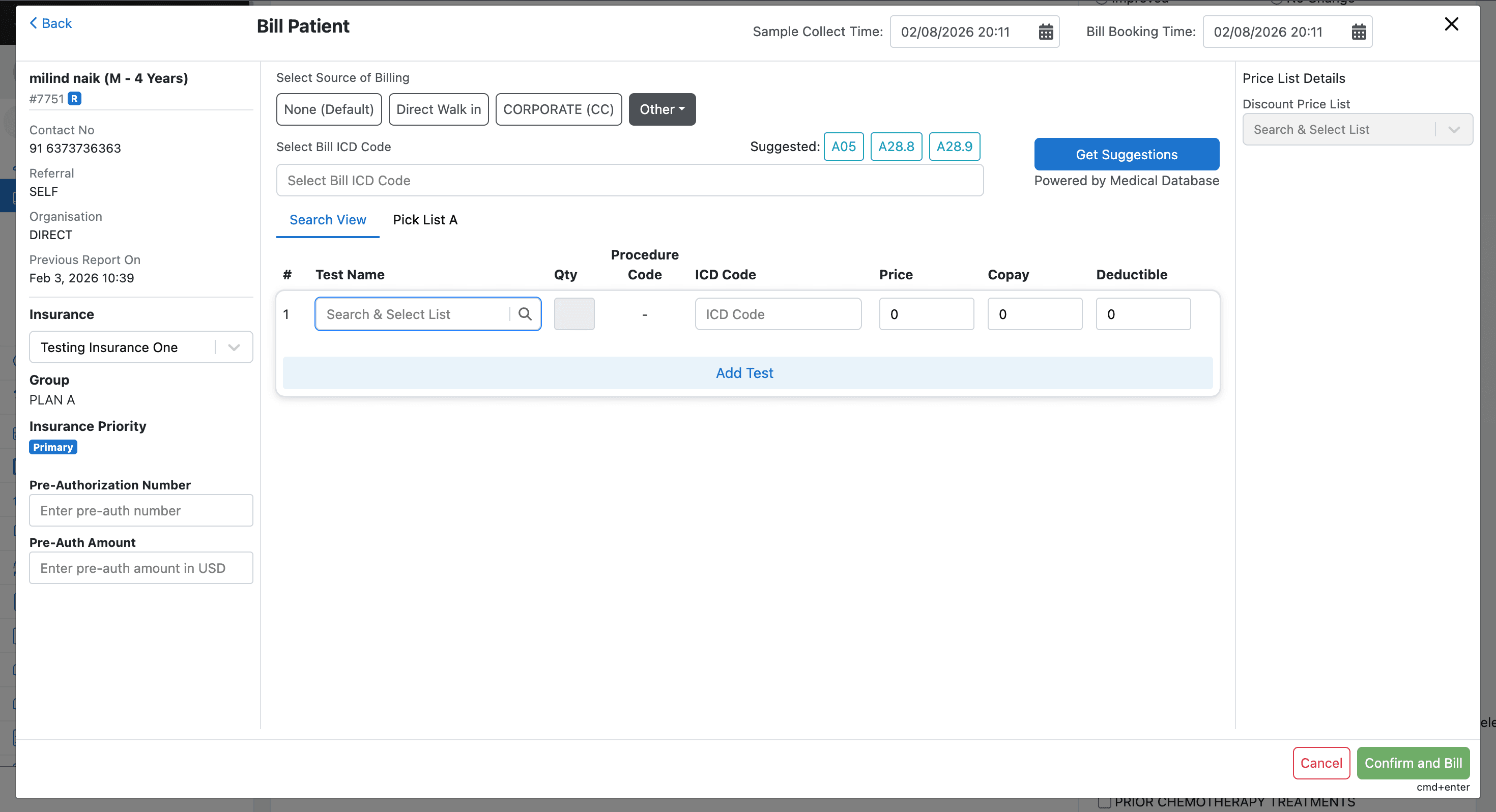Click the Primary insurance priority badge

coord(53,447)
